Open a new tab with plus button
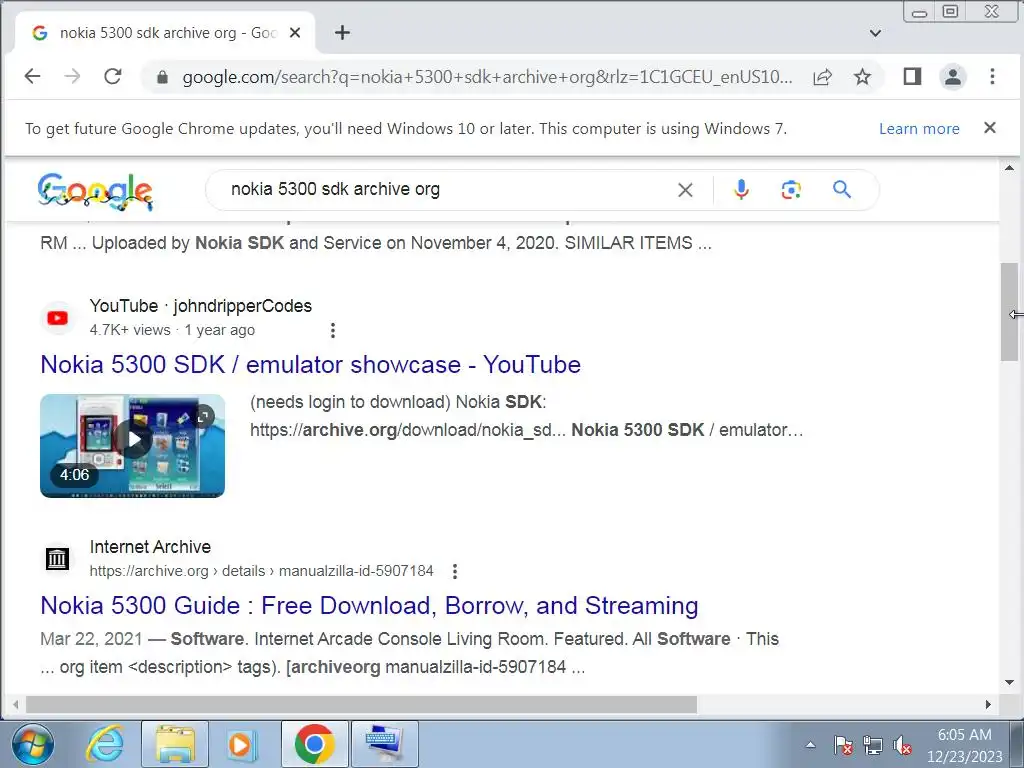The width and height of the screenshot is (1024, 768). point(342,33)
